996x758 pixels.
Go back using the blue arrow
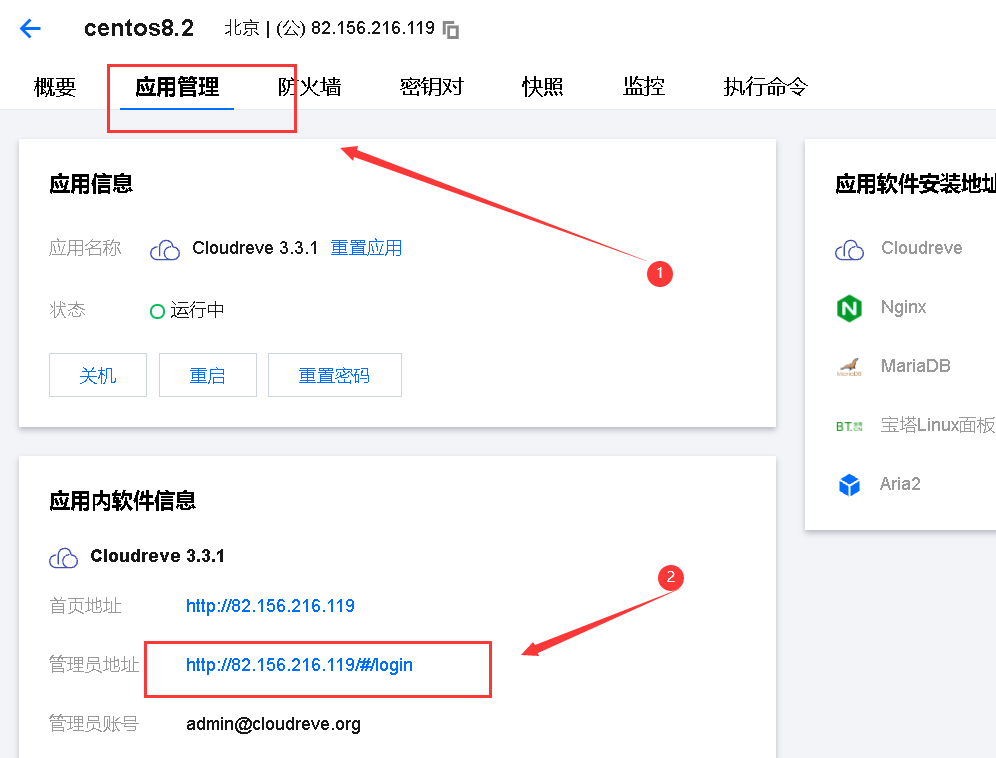pyautogui.click(x=30, y=29)
